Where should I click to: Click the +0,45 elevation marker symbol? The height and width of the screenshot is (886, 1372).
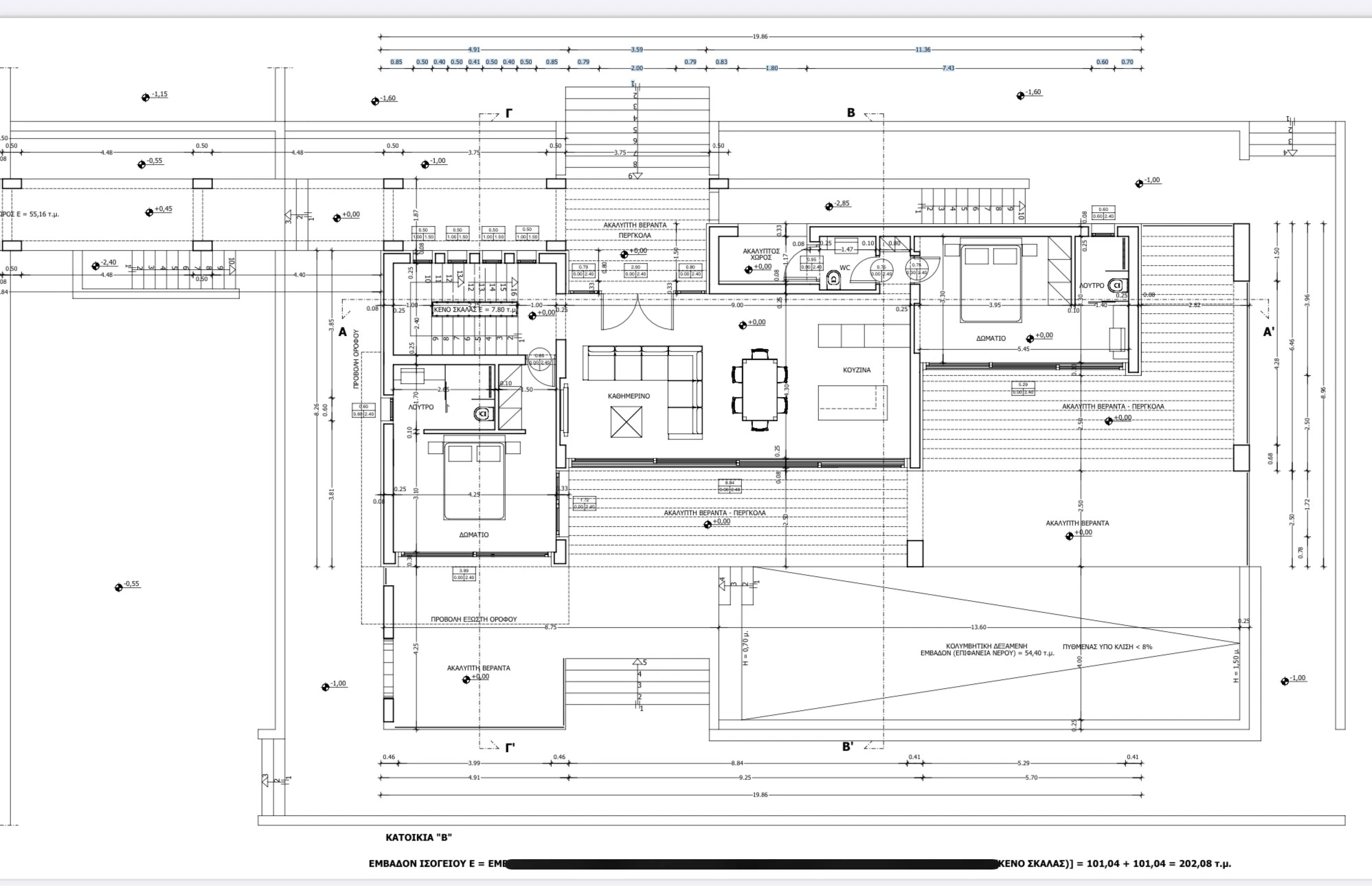click(x=149, y=212)
